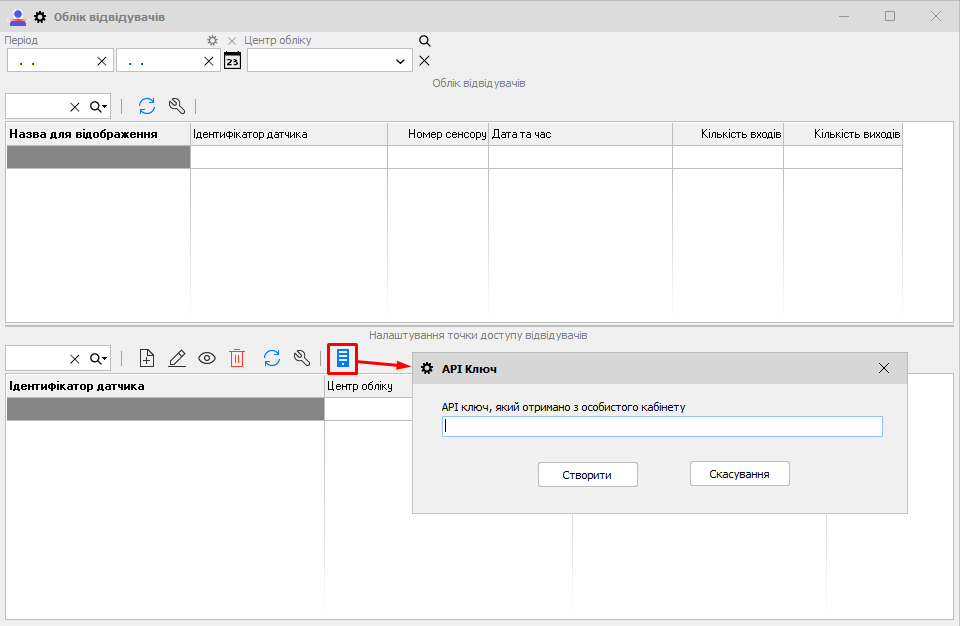Click the blue API key server icon

[x=342, y=358]
